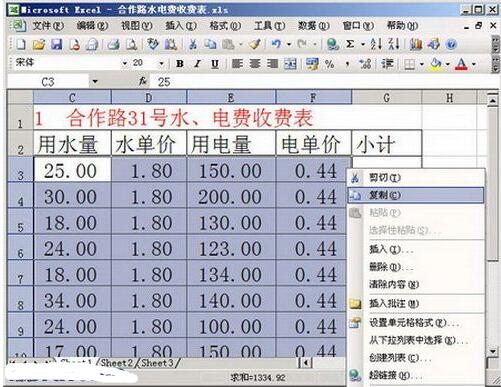Choose 剪切 in the context menu
Screen dimensions: 501x387
416,177
